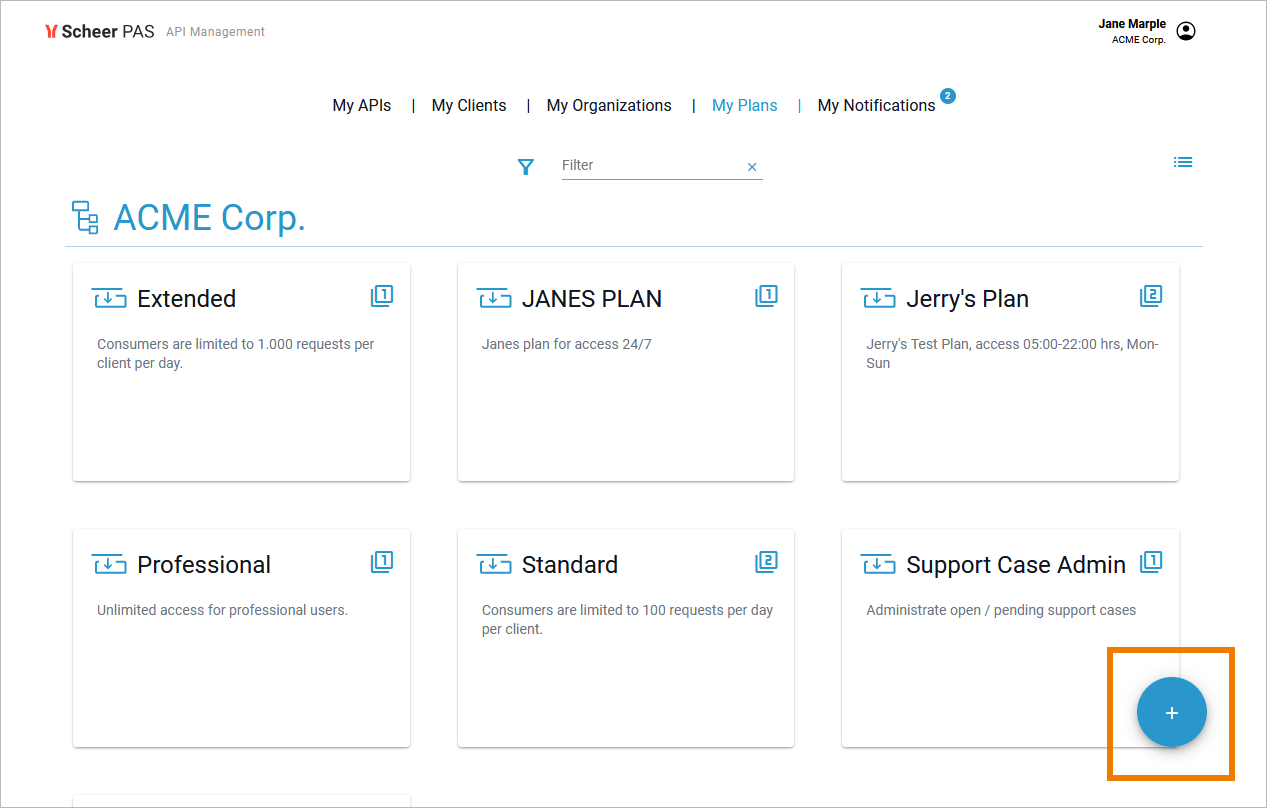Open the JANES PLAN title
1267x808 pixels.
[591, 299]
